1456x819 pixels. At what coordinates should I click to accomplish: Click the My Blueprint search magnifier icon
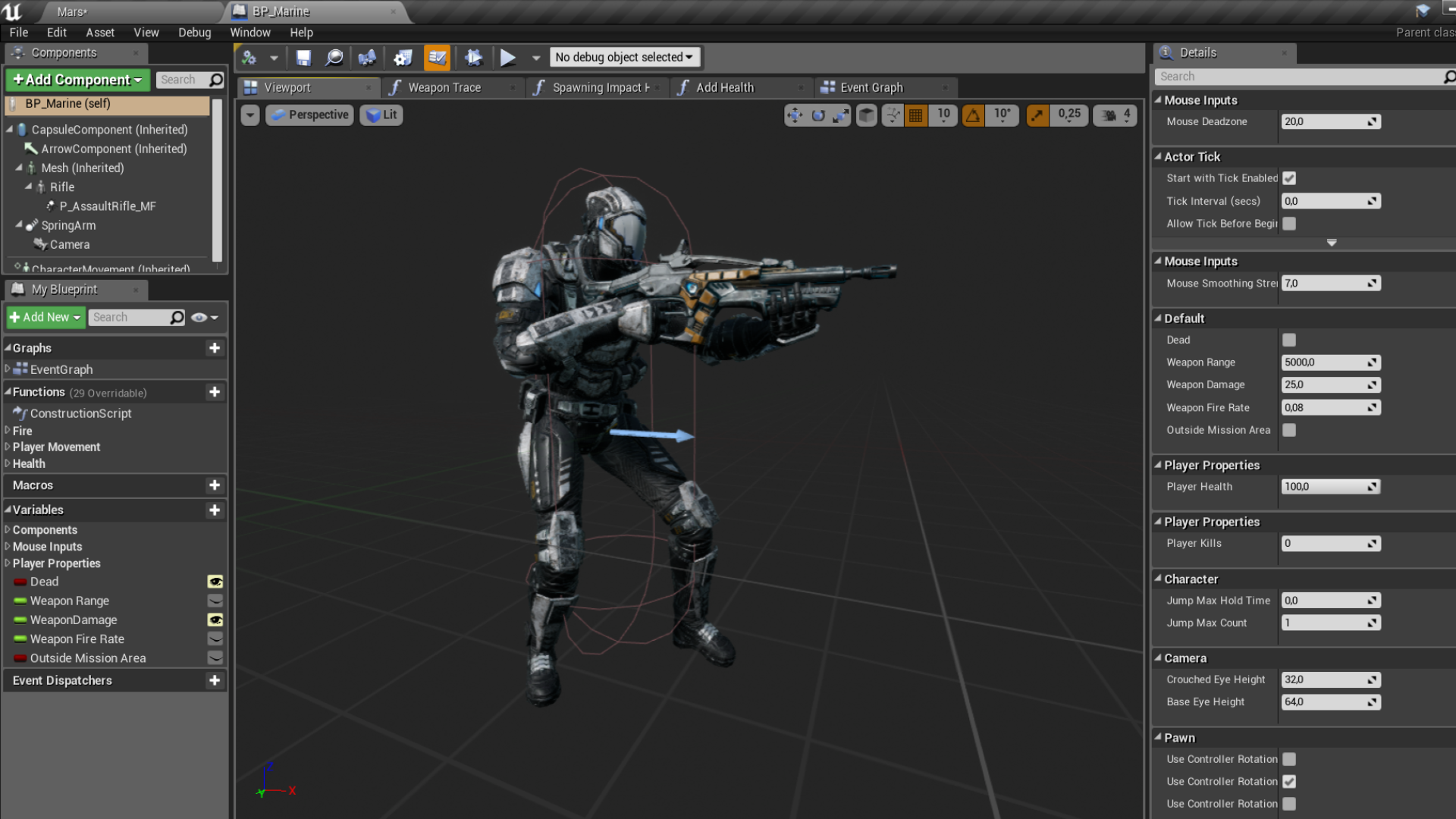(177, 317)
